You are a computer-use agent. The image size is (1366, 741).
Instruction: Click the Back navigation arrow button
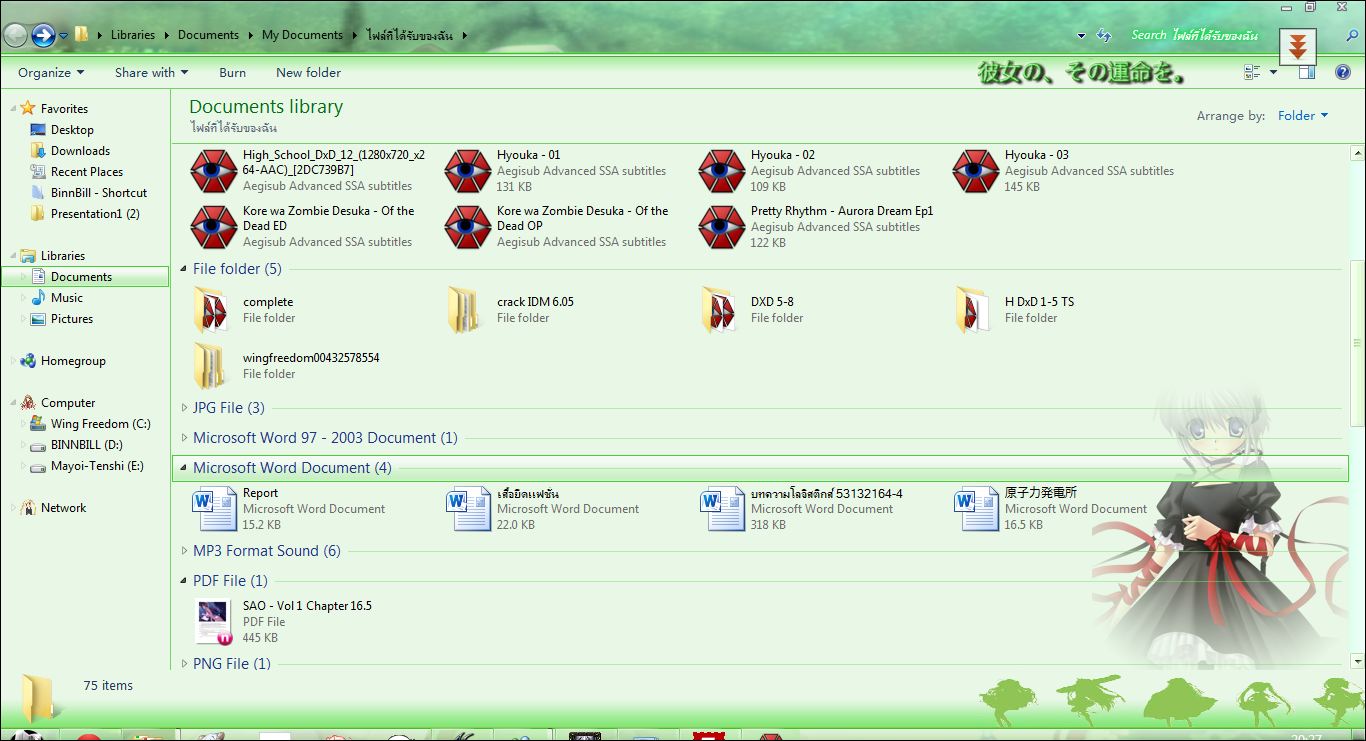tap(15, 36)
